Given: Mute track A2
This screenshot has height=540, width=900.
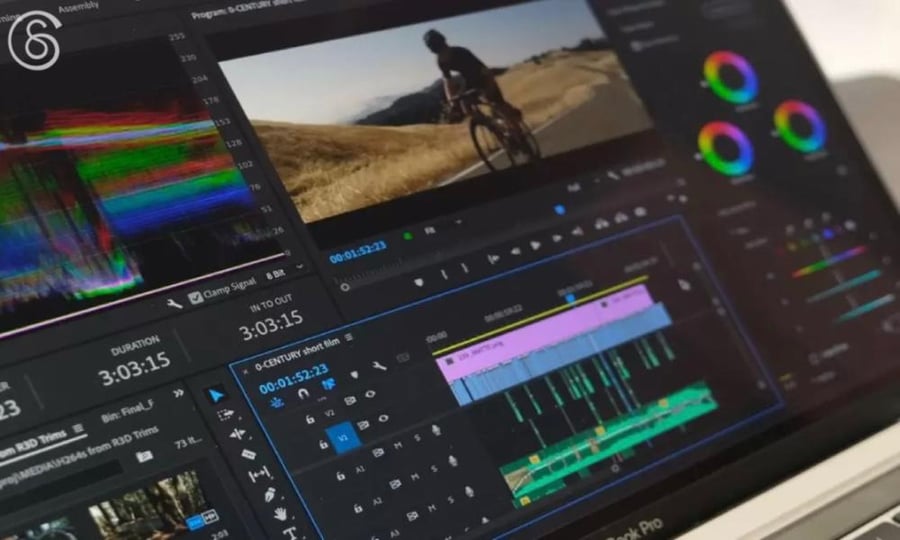Looking at the screenshot, I should (414, 477).
